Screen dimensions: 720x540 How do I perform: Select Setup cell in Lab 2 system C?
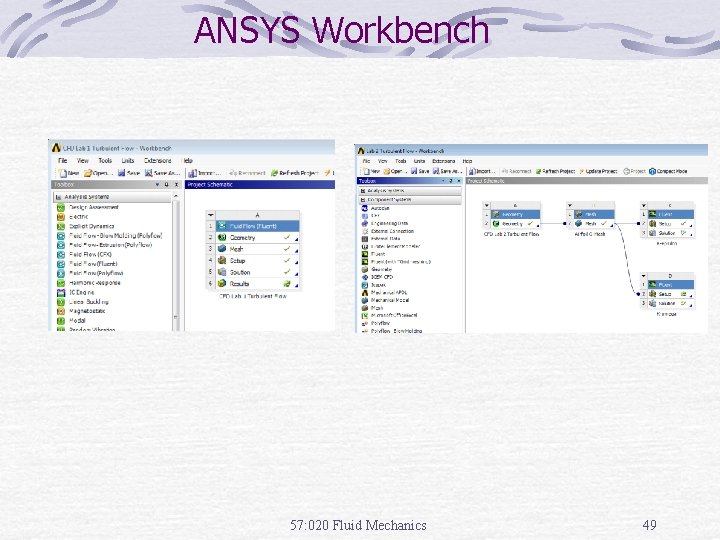point(670,224)
